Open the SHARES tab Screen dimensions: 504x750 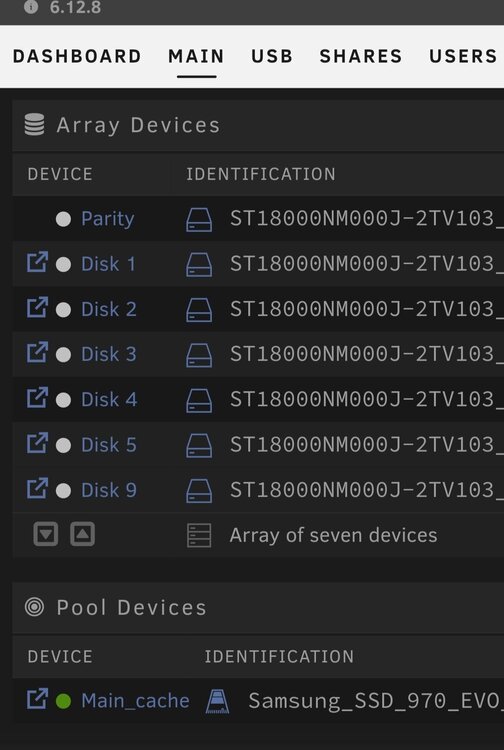[361, 56]
